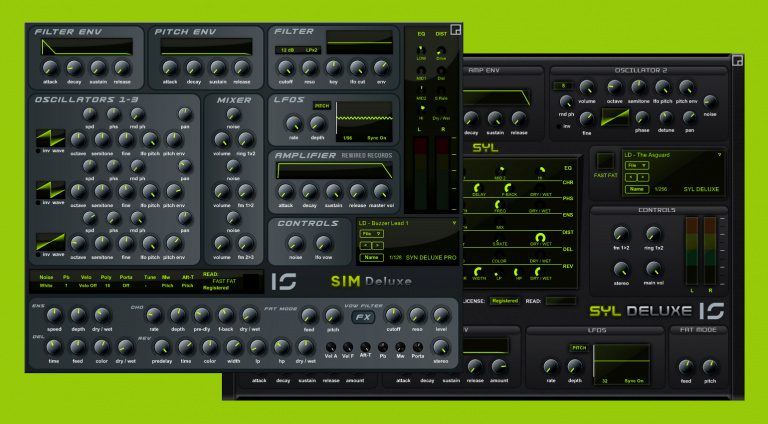Click the SIM LFO waveform display

tap(364, 121)
